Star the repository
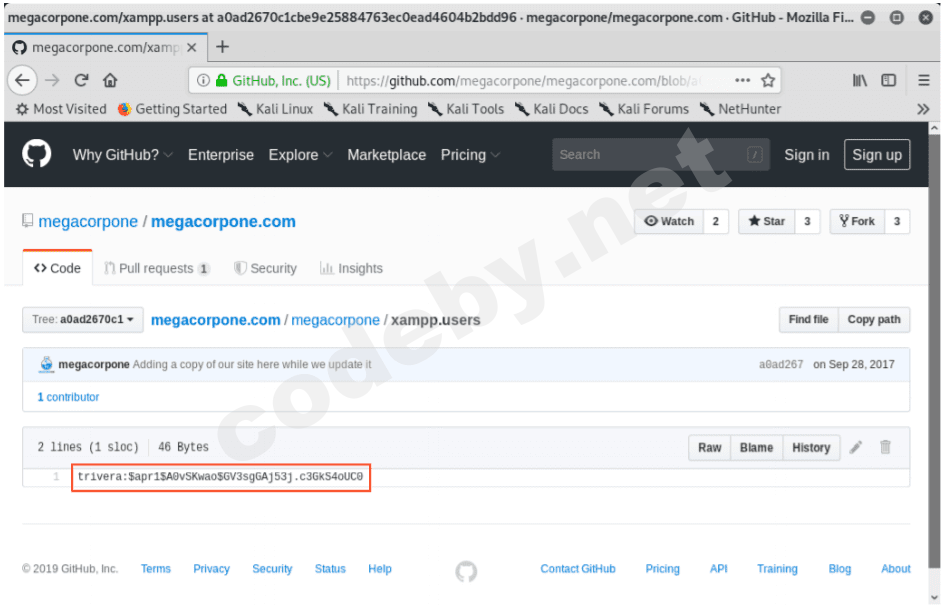The height and width of the screenshot is (609, 943). click(x=767, y=221)
